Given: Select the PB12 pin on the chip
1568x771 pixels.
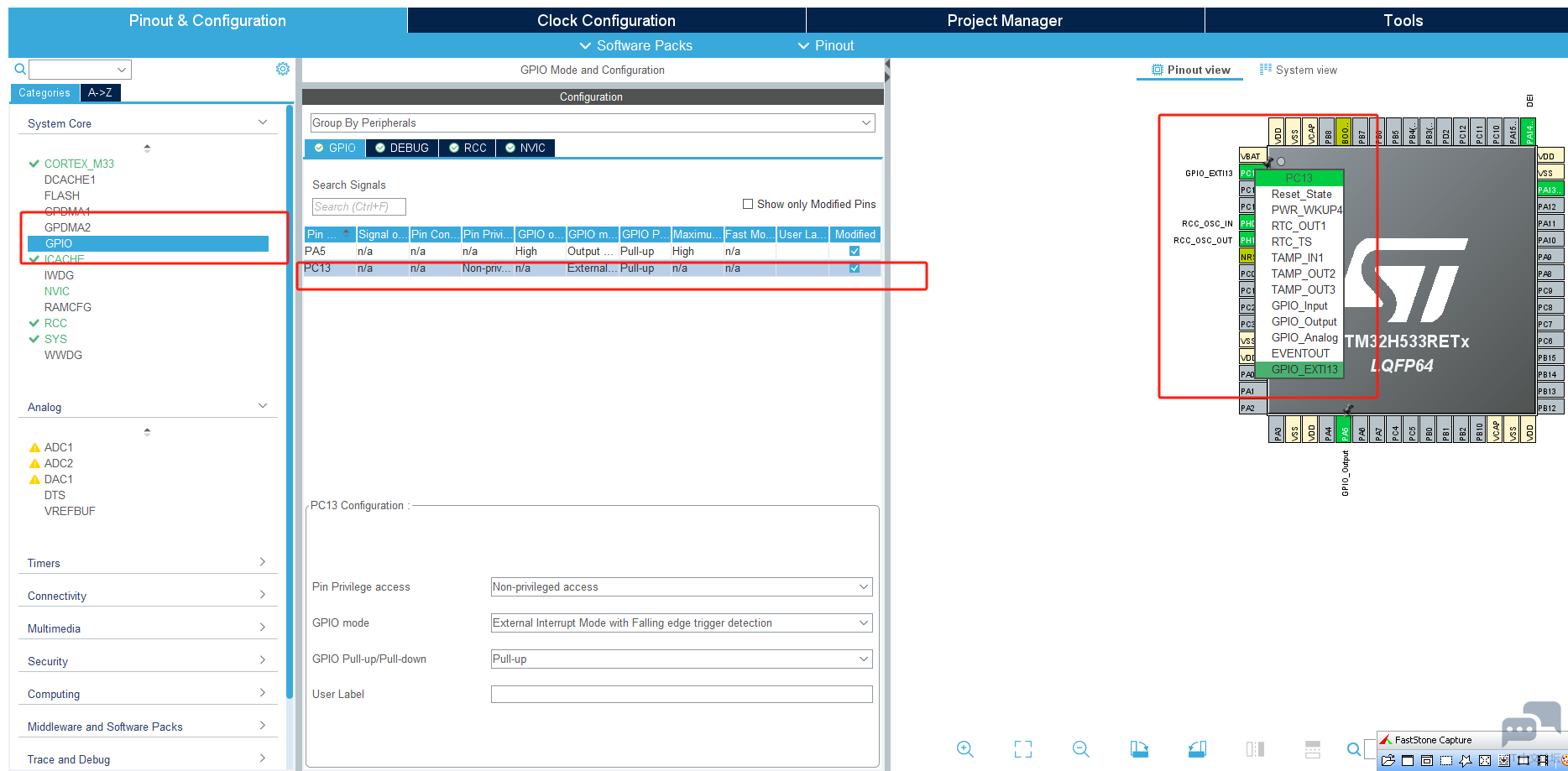Looking at the screenshot, I should (x=1550, y=408).
